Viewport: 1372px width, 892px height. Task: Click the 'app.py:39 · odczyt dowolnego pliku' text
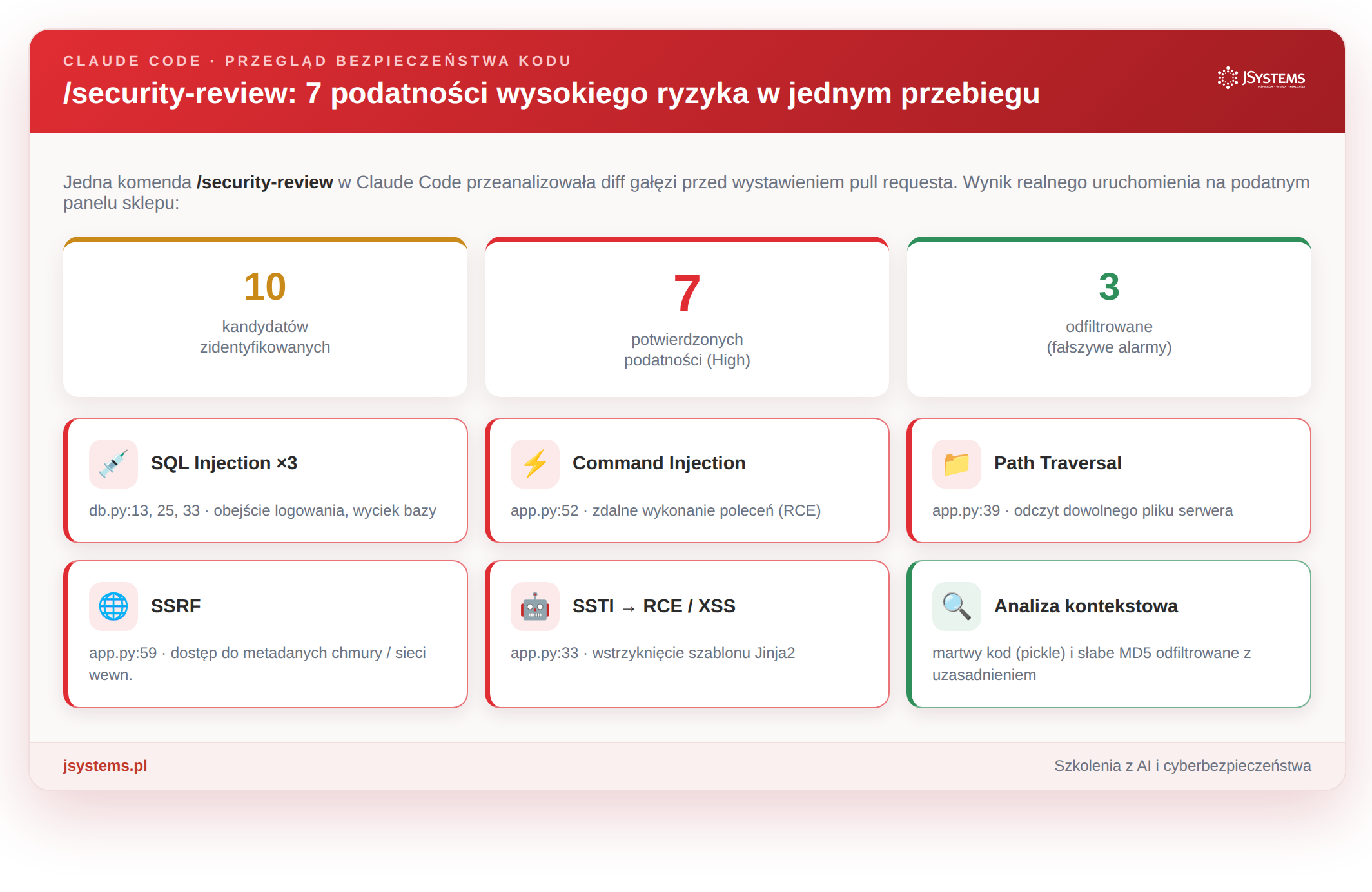1083,511
